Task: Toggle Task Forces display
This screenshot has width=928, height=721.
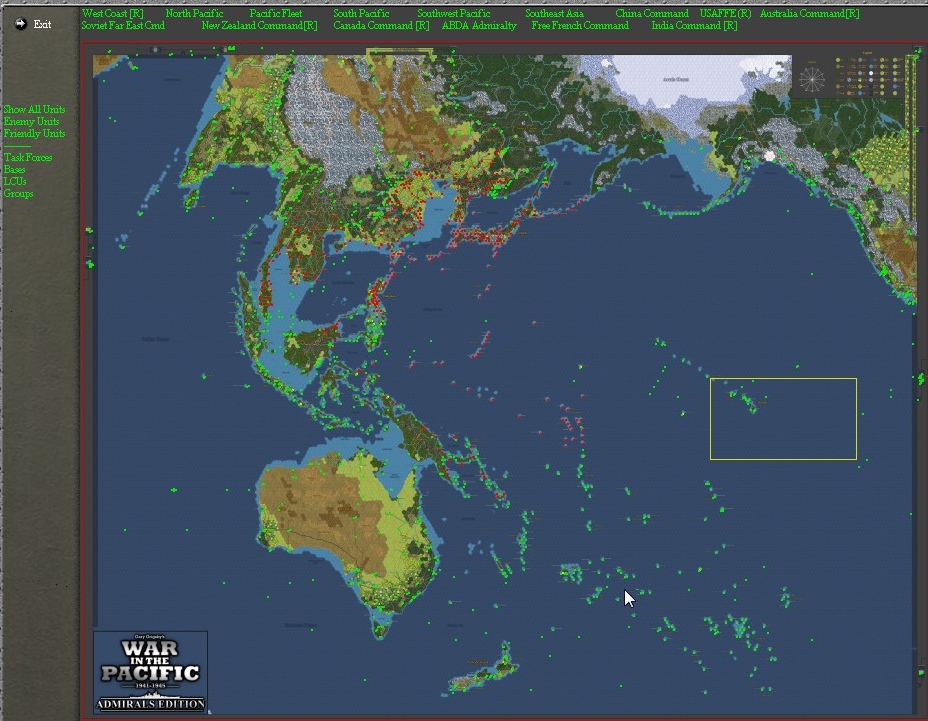Action: point(28,157)
